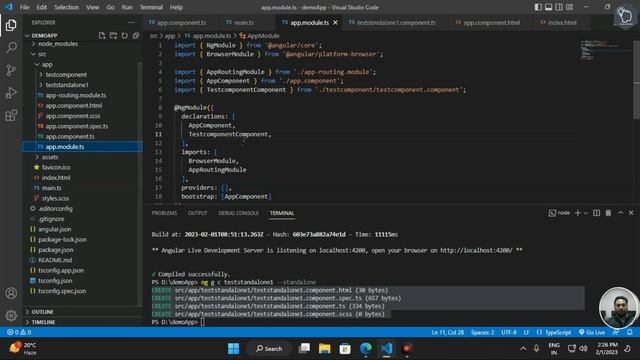Viewport: 640px width, 360px height.
Task: Open the Explorer view in activity bar
Action: (11, 25)
